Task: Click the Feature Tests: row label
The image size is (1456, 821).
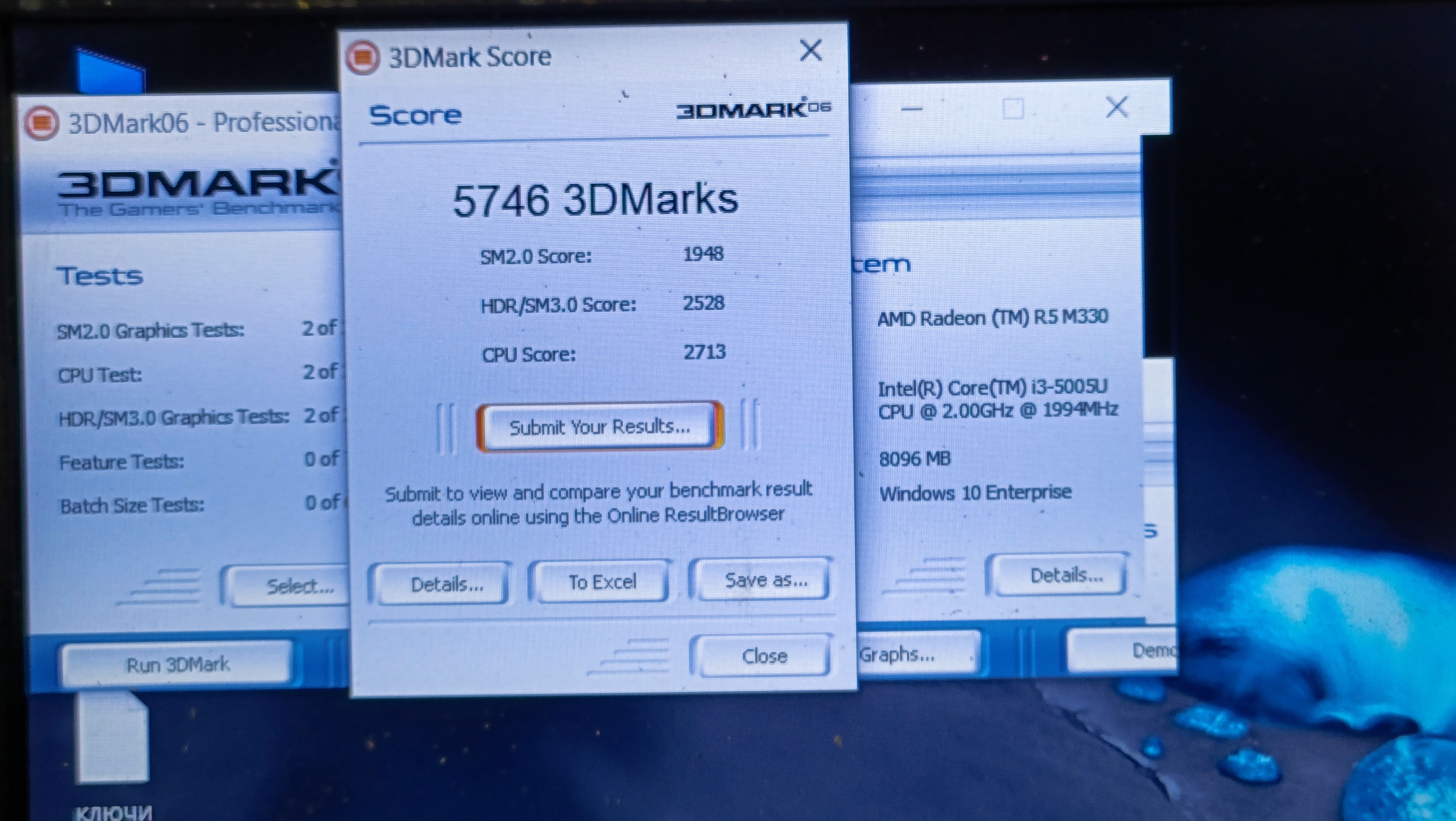Action: [122, 462]
